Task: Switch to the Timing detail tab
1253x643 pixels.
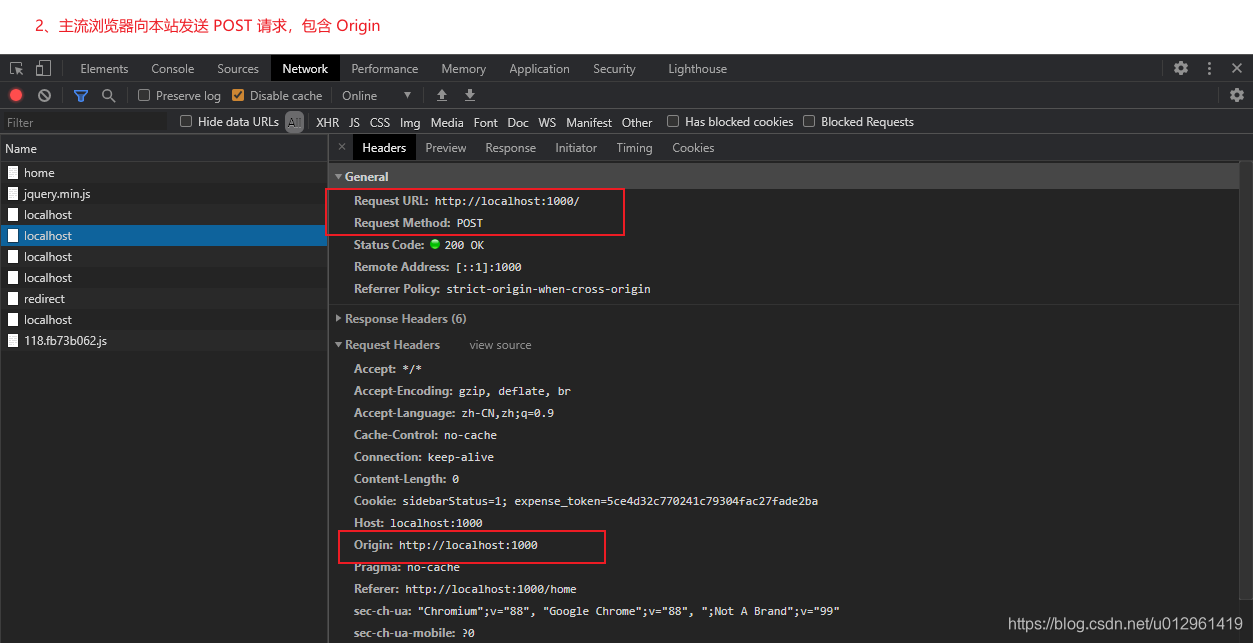Action: (x=634, y=147)
